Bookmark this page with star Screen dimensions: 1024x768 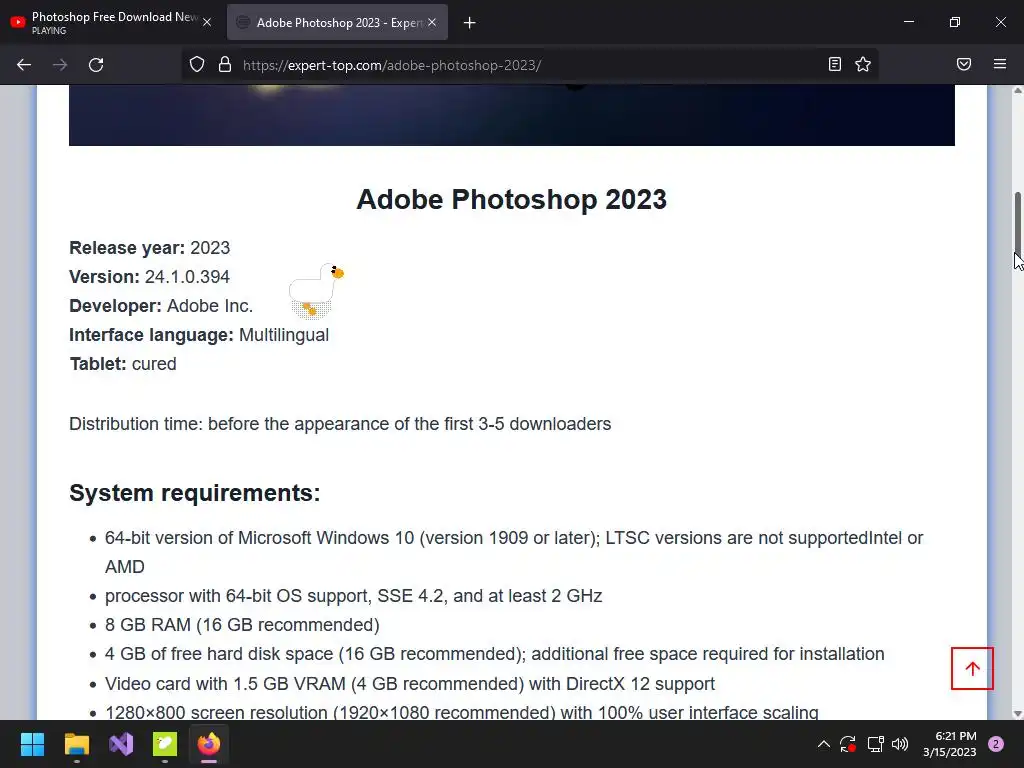click(863, 64)
